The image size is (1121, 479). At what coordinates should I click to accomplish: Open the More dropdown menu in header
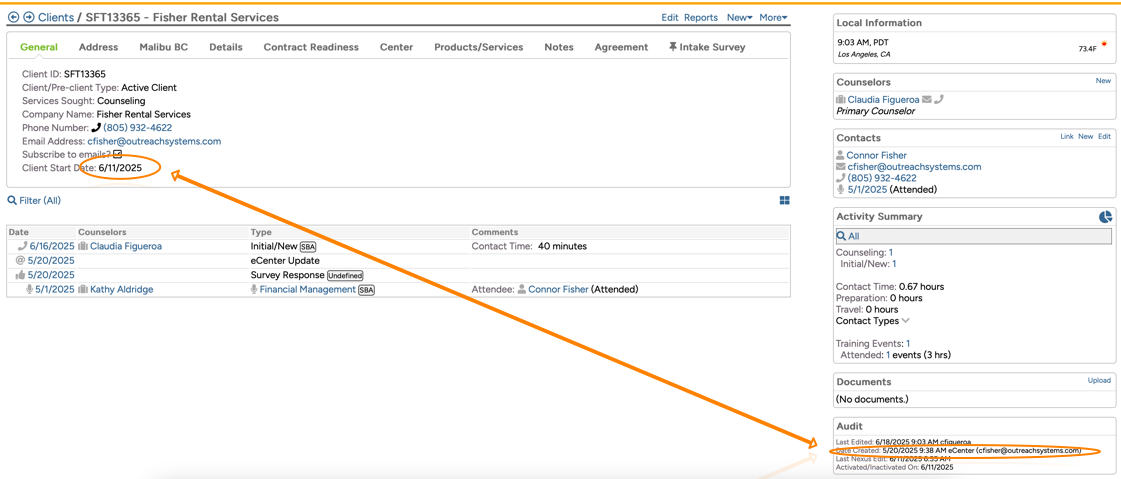773,17
